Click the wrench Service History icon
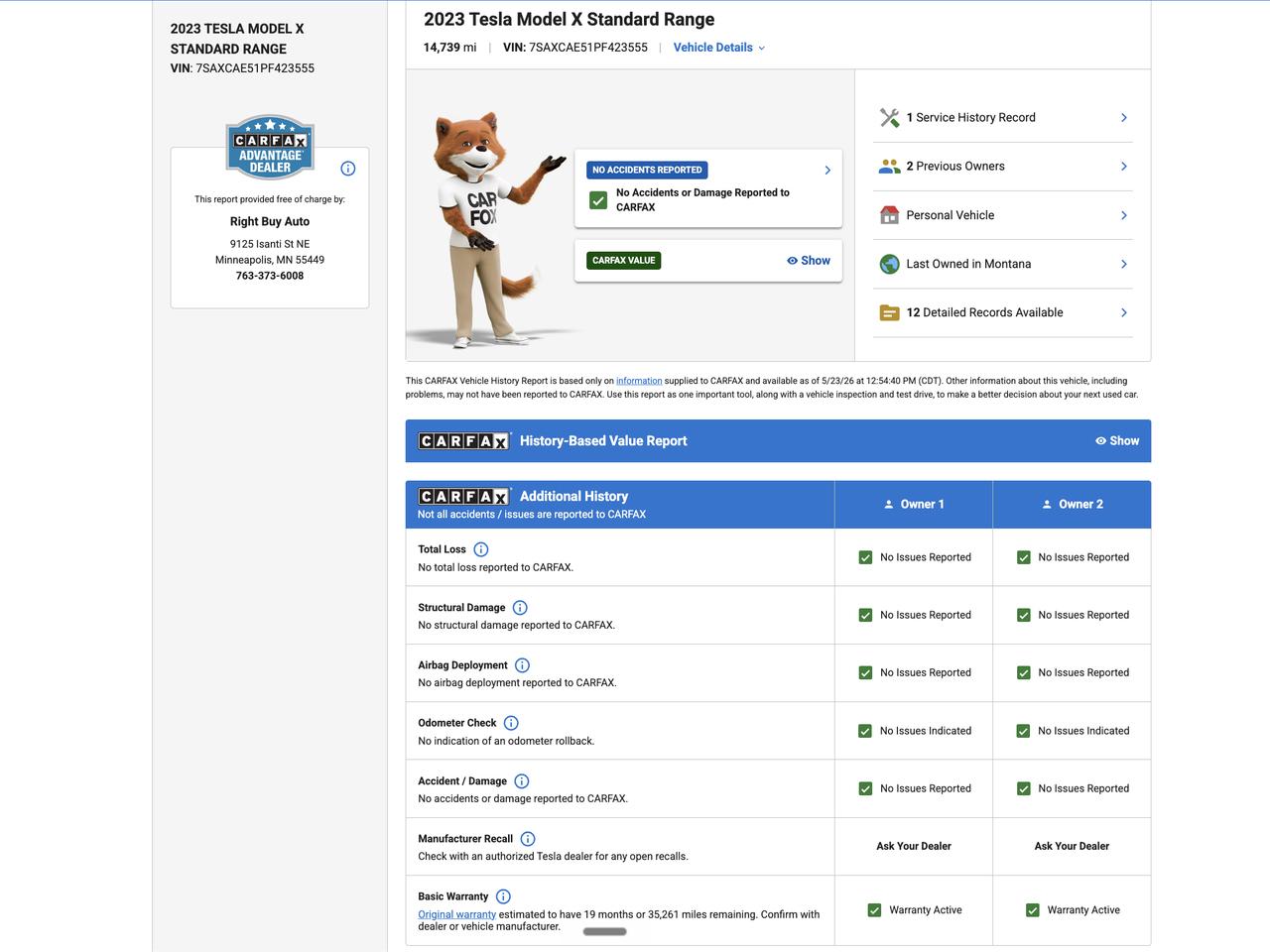This screenshot has width=1270, height=952. pos(889,118)
